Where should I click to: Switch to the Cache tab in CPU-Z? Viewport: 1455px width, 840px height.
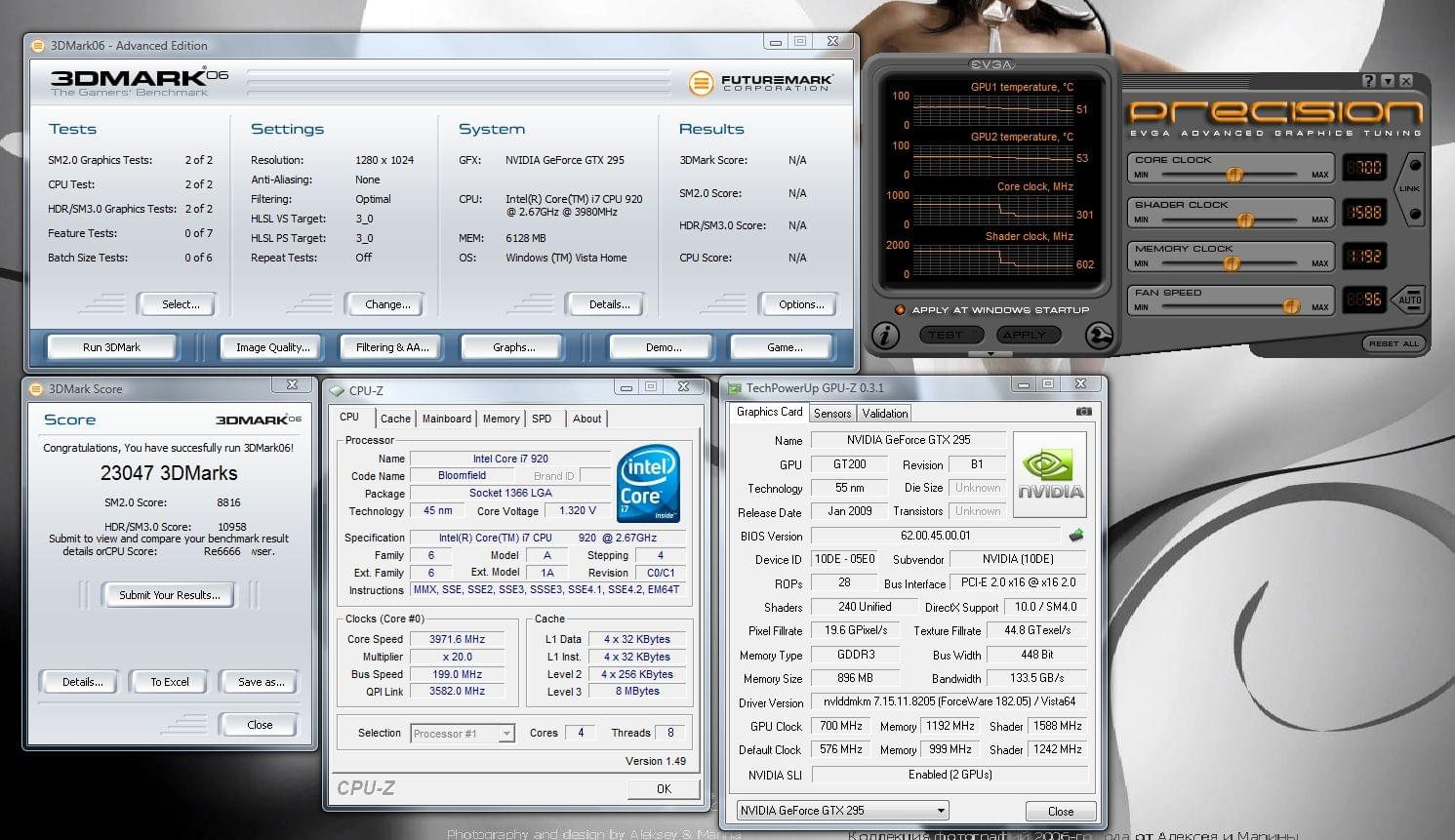click(395, 419)
